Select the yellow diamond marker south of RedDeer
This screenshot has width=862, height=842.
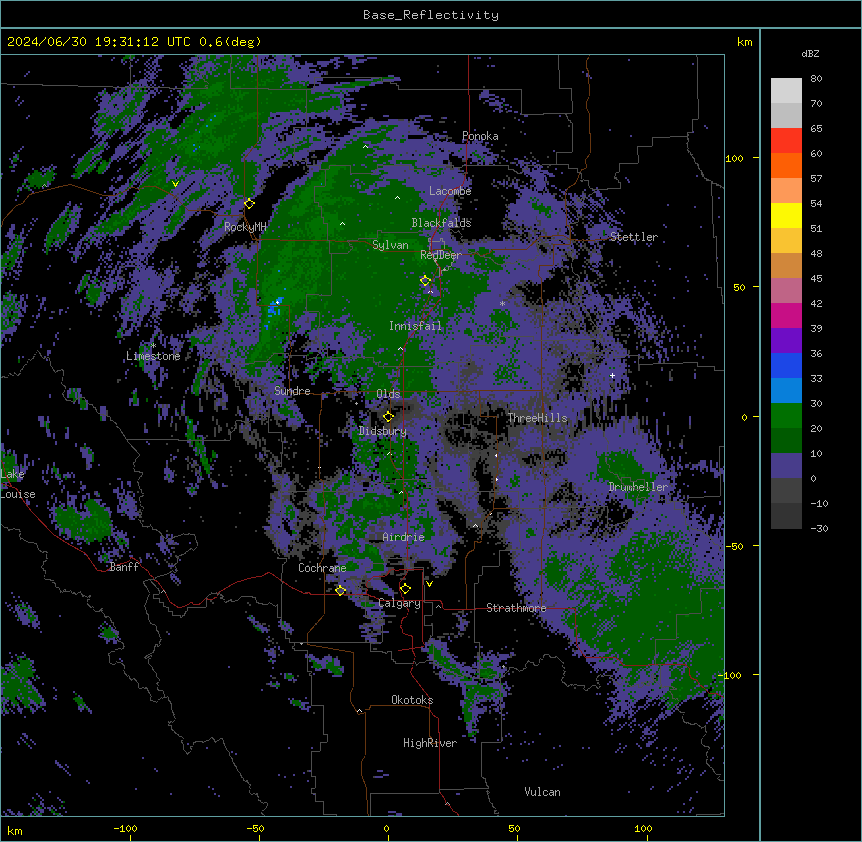pyautogui.click(x=425, y=280)
